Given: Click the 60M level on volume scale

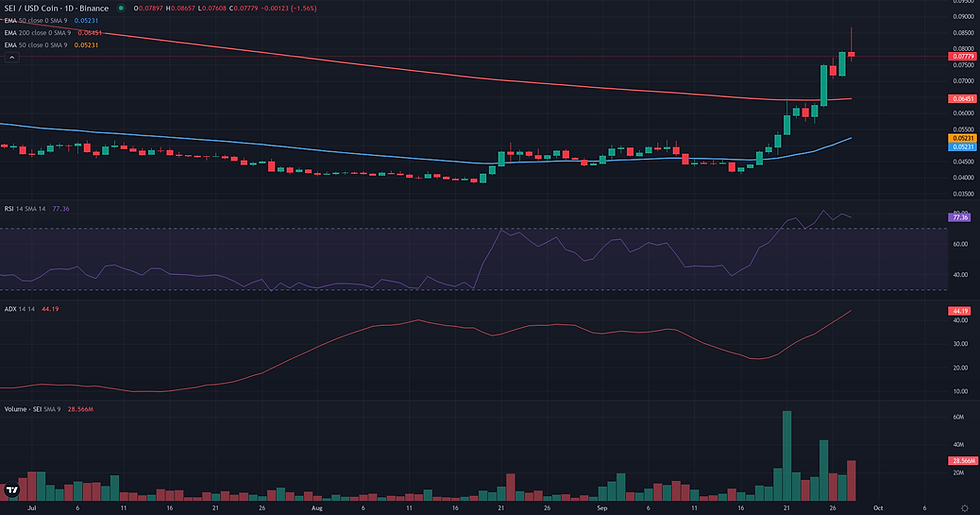Looking at the screenshot, I should pos(958,418).
